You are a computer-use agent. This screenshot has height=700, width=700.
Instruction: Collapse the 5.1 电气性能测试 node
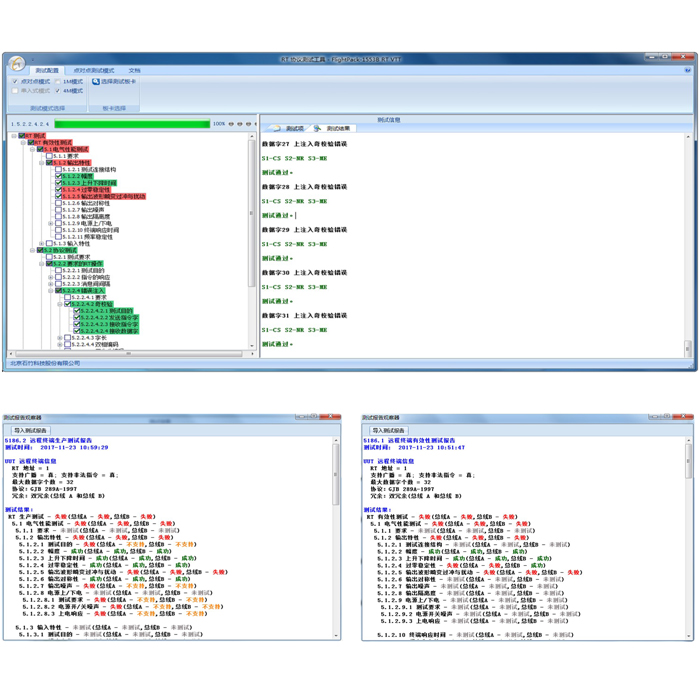[x=33, y=149]
